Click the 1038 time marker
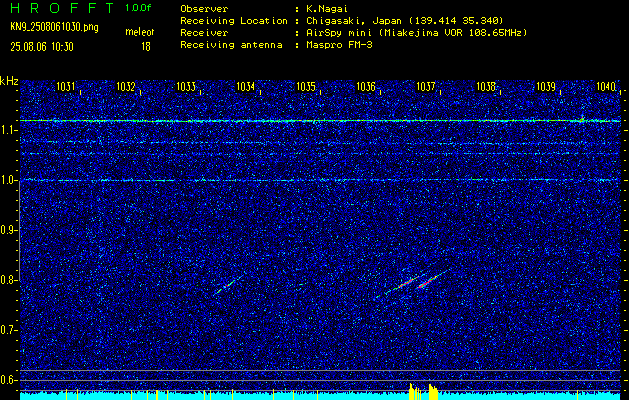 pyautogui.click(x=486, y=86)
